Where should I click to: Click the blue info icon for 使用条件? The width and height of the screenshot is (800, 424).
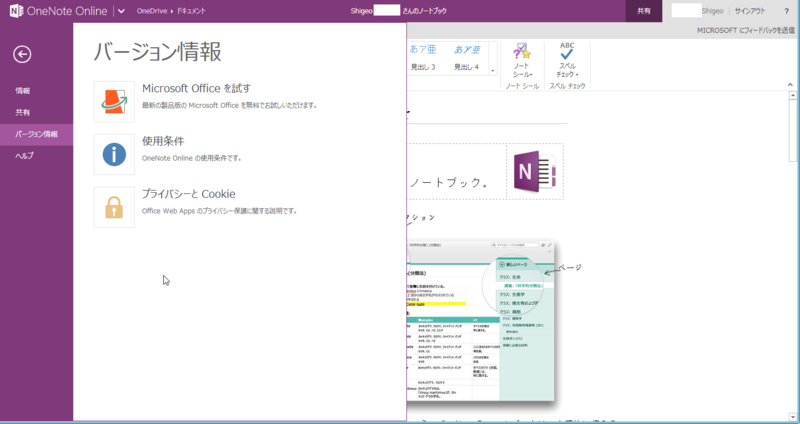(x=114, y=155)
